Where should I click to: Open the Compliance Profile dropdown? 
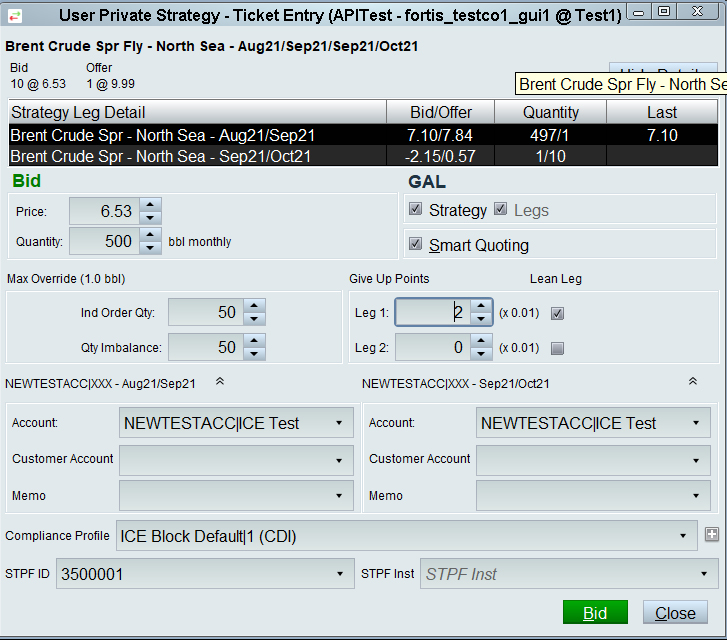coord(684,536)
